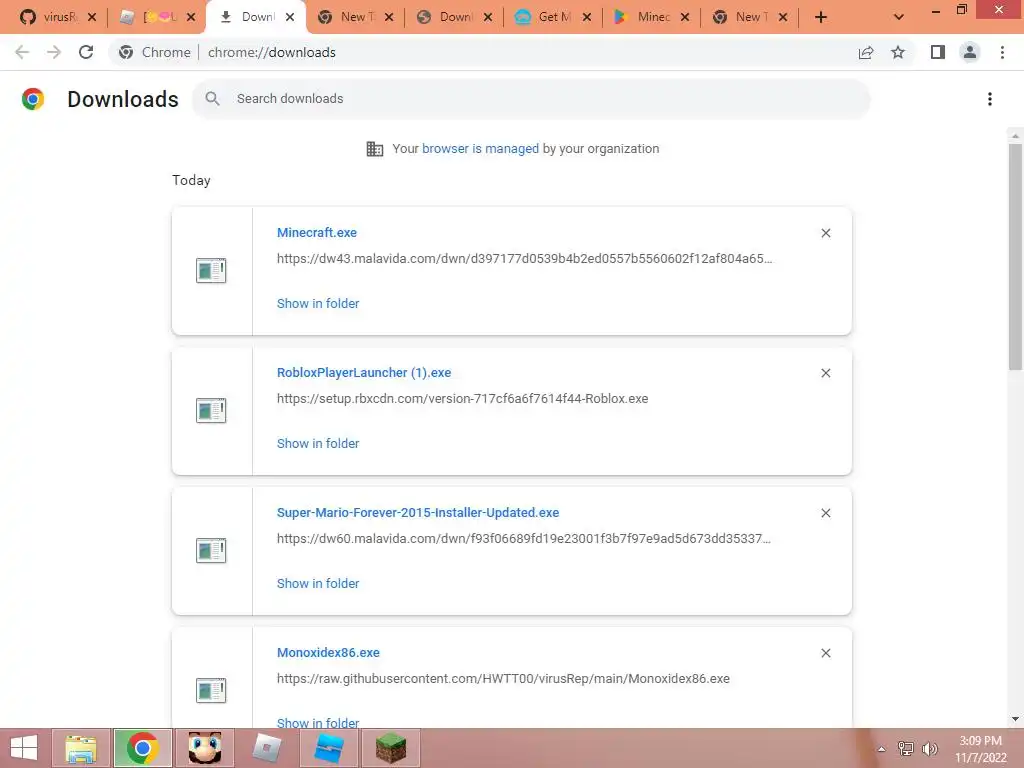Show Minecraft.exe in folder
This screenshot has width=1024, height=768.
click(318, 304)
